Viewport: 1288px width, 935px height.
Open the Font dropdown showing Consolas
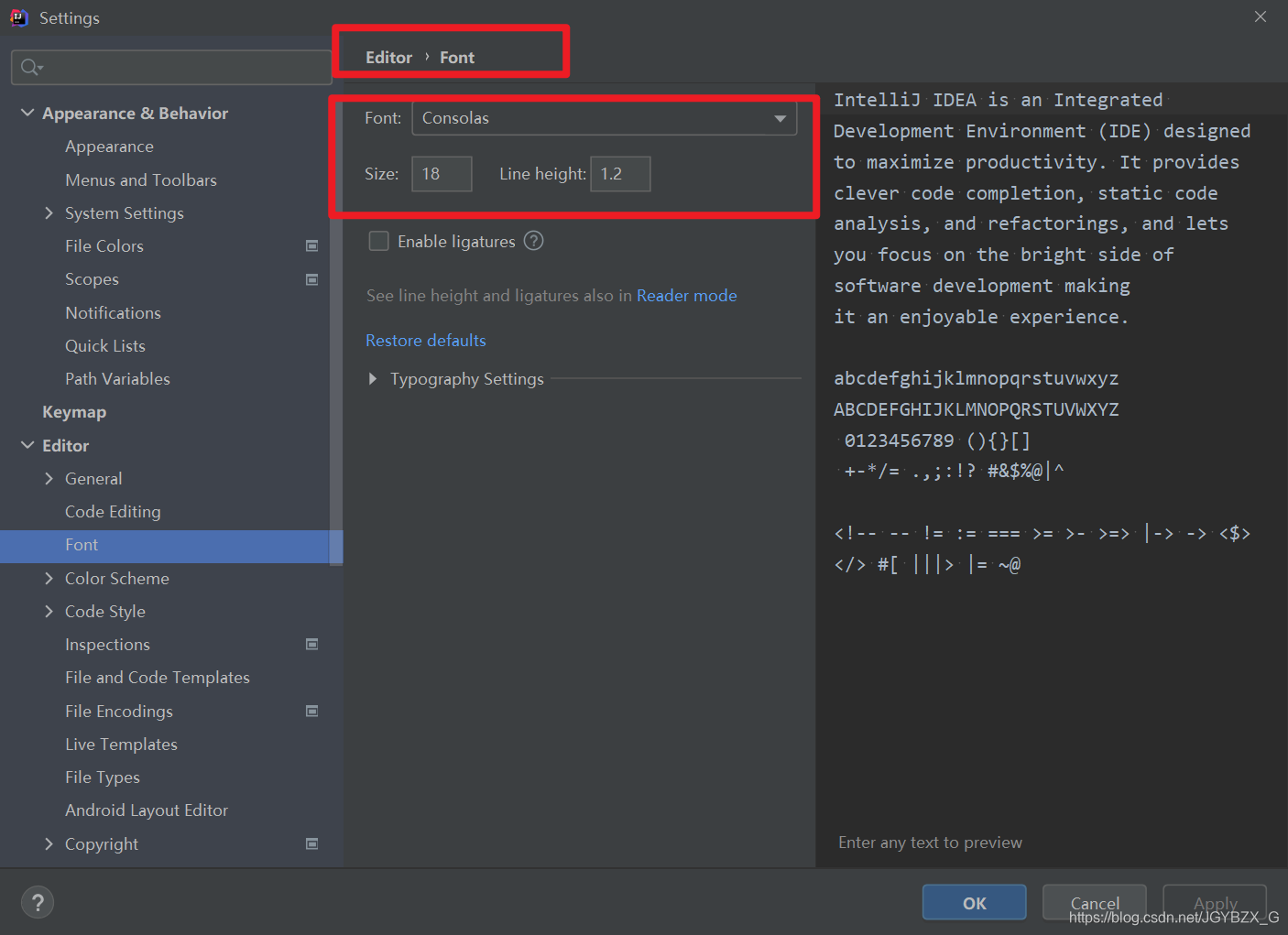pyautogui.click(x=605, y=118)
